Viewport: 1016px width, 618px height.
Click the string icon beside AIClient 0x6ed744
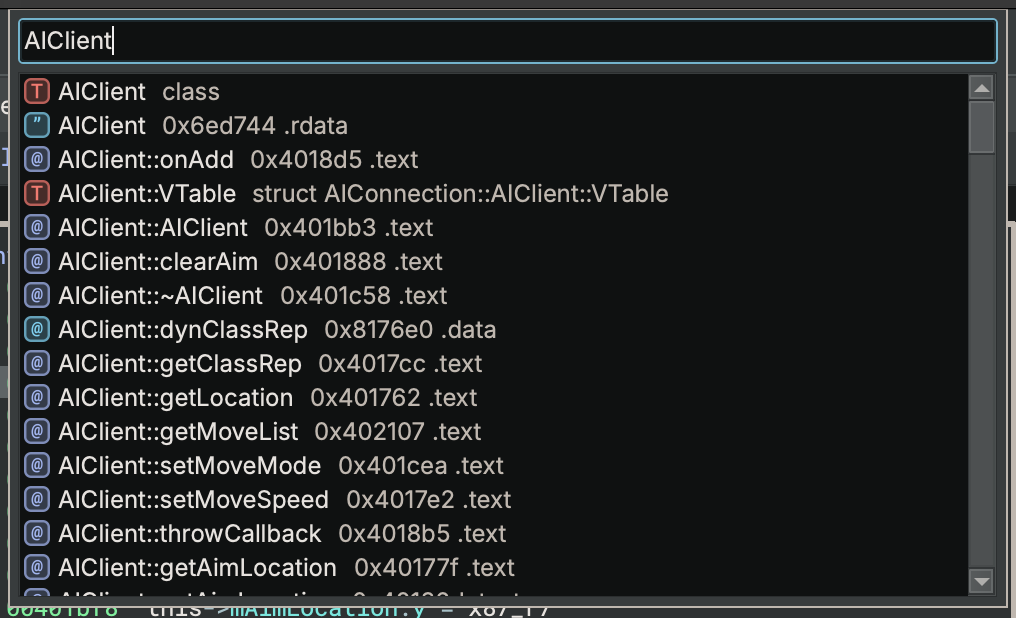tap(37, 126)
